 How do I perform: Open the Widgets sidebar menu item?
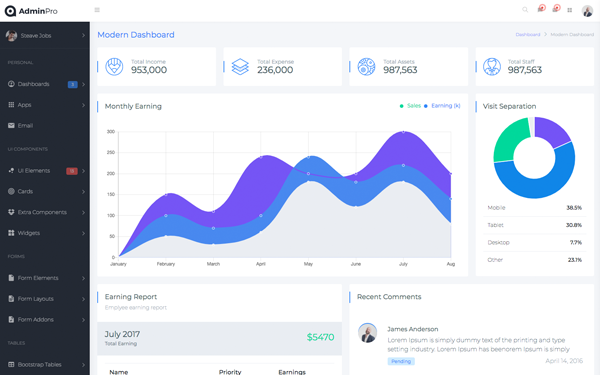[x=45, y=233]
